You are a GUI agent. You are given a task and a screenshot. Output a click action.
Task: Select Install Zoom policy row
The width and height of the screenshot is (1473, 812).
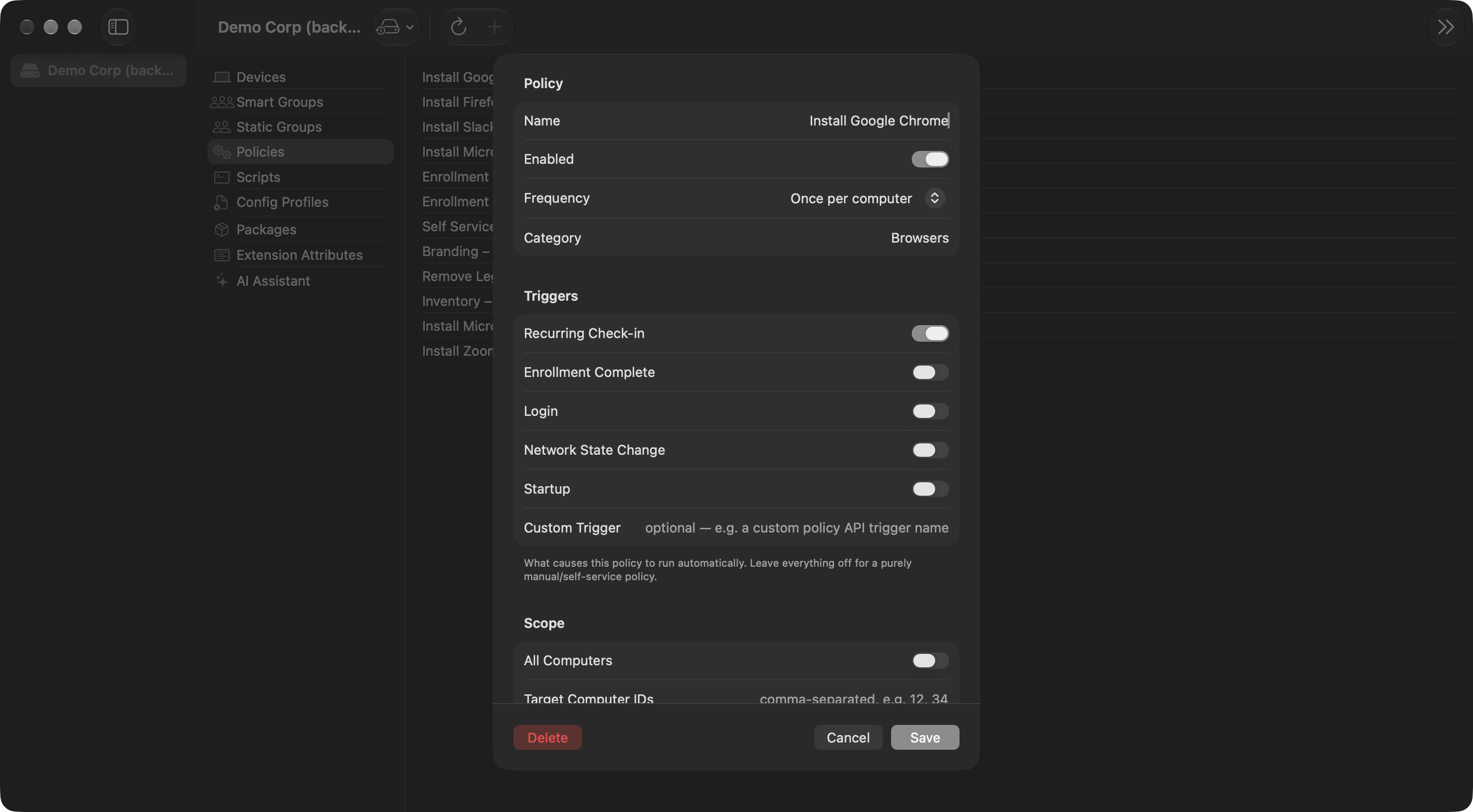(x=457, y=351)
